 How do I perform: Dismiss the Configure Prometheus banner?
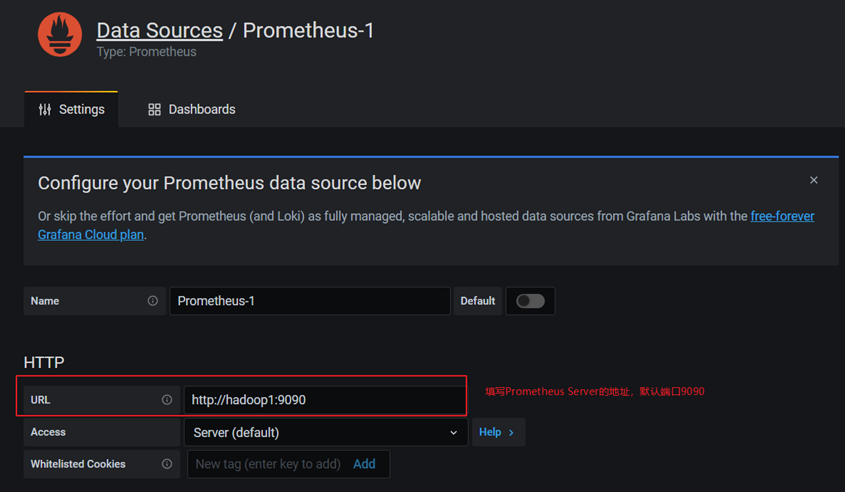pyautogui.click(x=814, y=180)
